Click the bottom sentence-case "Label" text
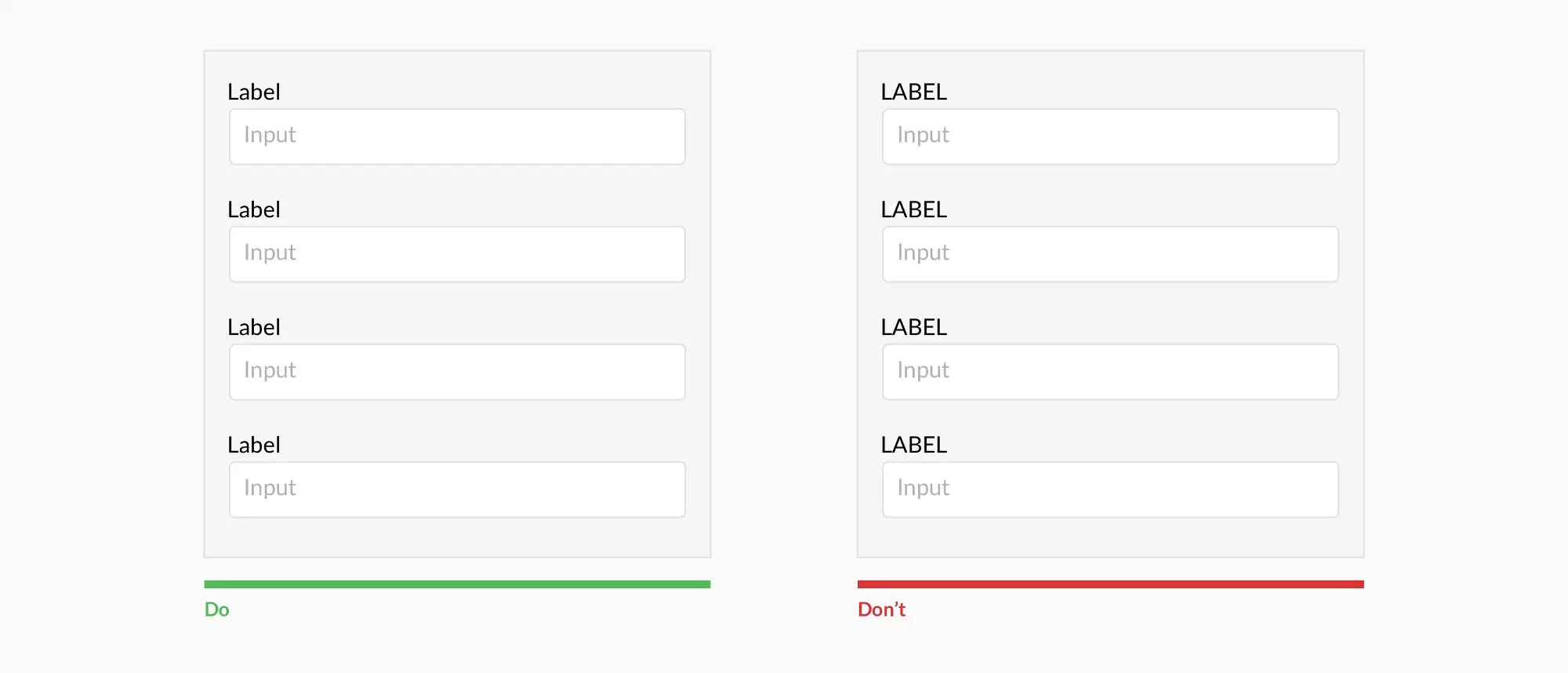 pos(254,445)
